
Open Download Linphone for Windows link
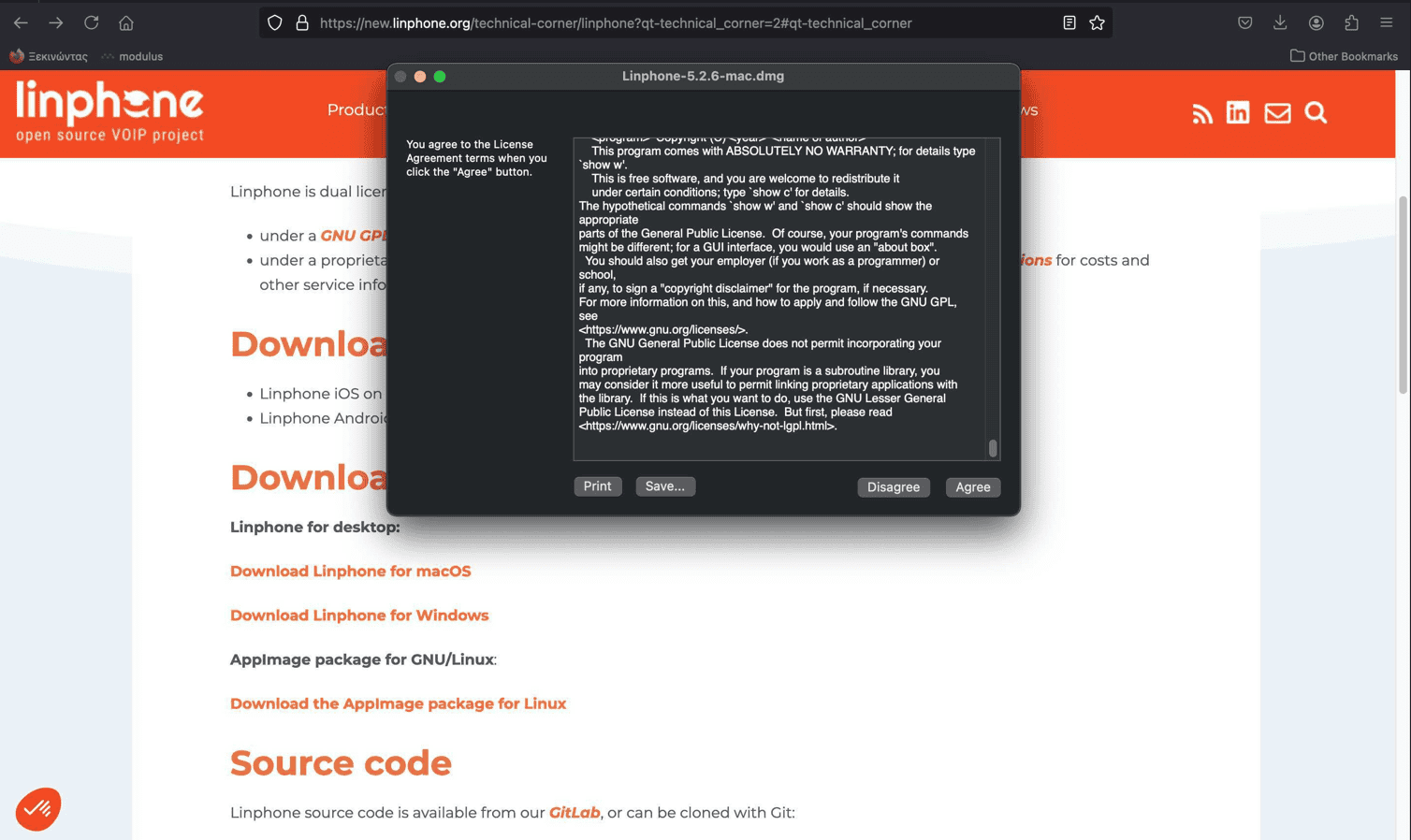[359, 616]
